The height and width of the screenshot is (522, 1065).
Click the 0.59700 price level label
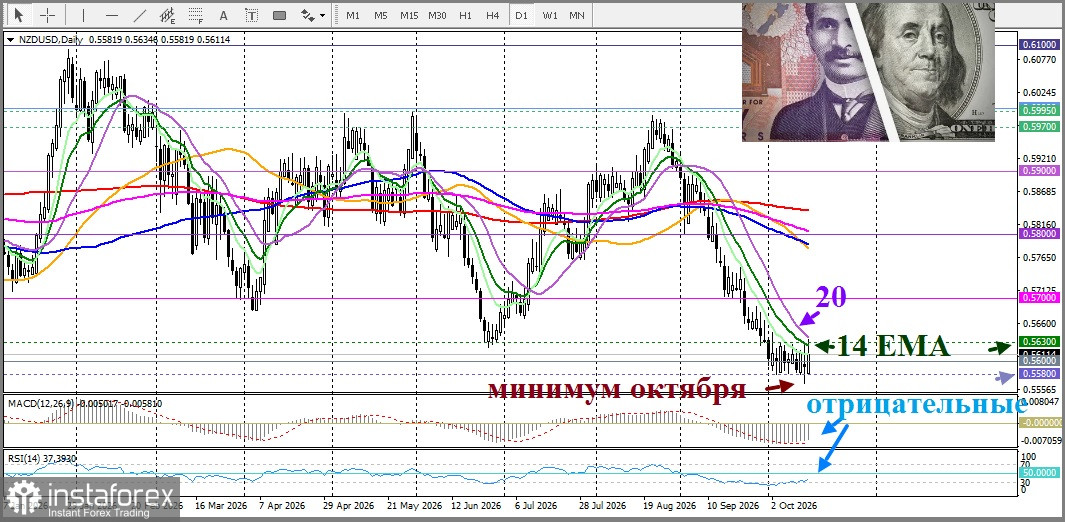[1039, 126]
